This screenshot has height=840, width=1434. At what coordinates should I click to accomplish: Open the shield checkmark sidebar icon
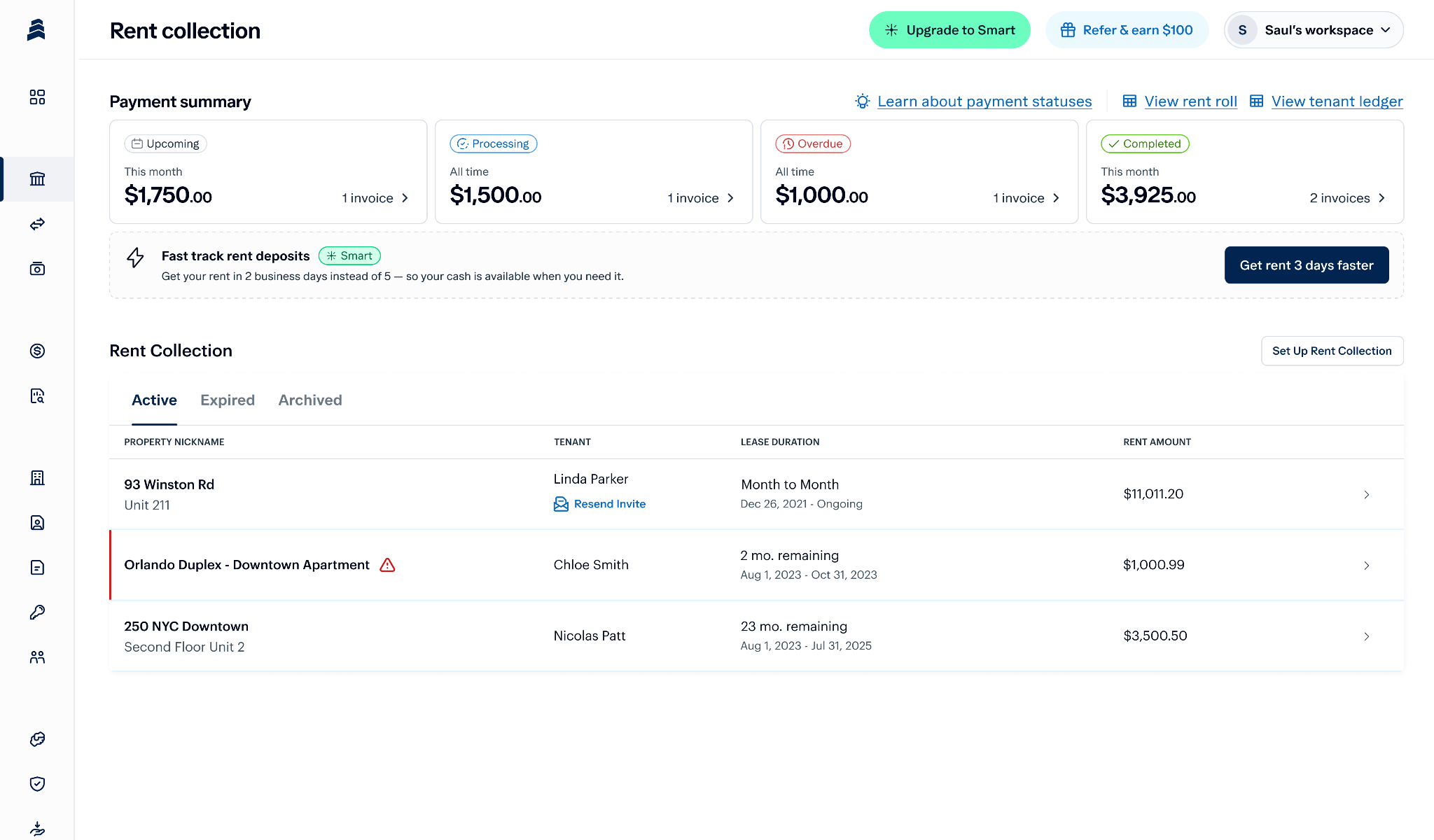[x=37, y=784]
